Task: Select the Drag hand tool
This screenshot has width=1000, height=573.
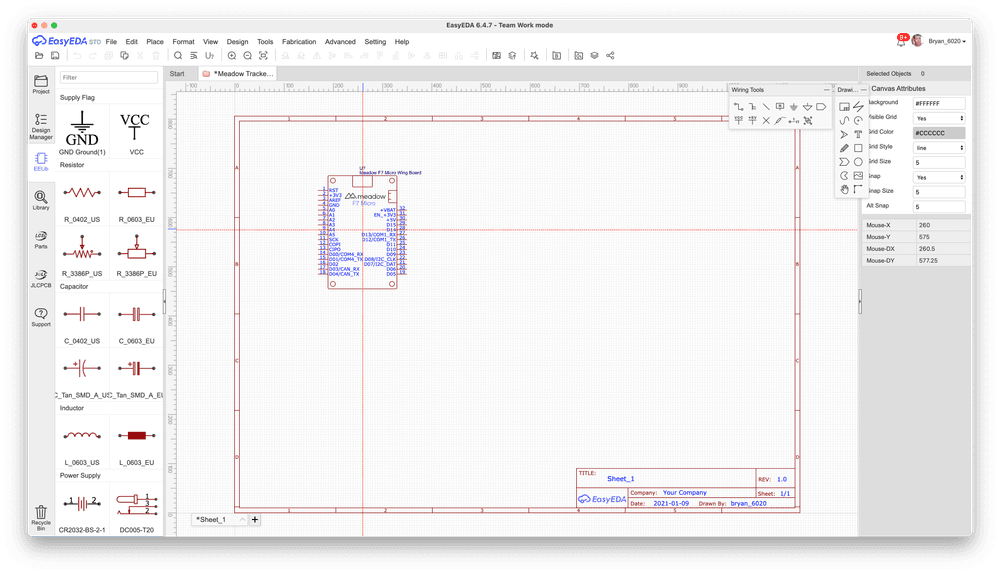Action: click(844, 190)
